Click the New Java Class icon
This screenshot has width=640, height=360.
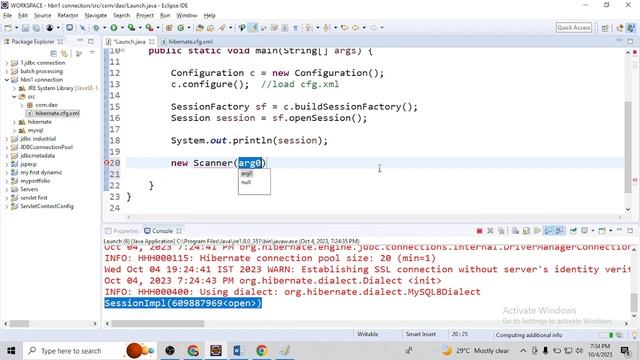point(180,28)
